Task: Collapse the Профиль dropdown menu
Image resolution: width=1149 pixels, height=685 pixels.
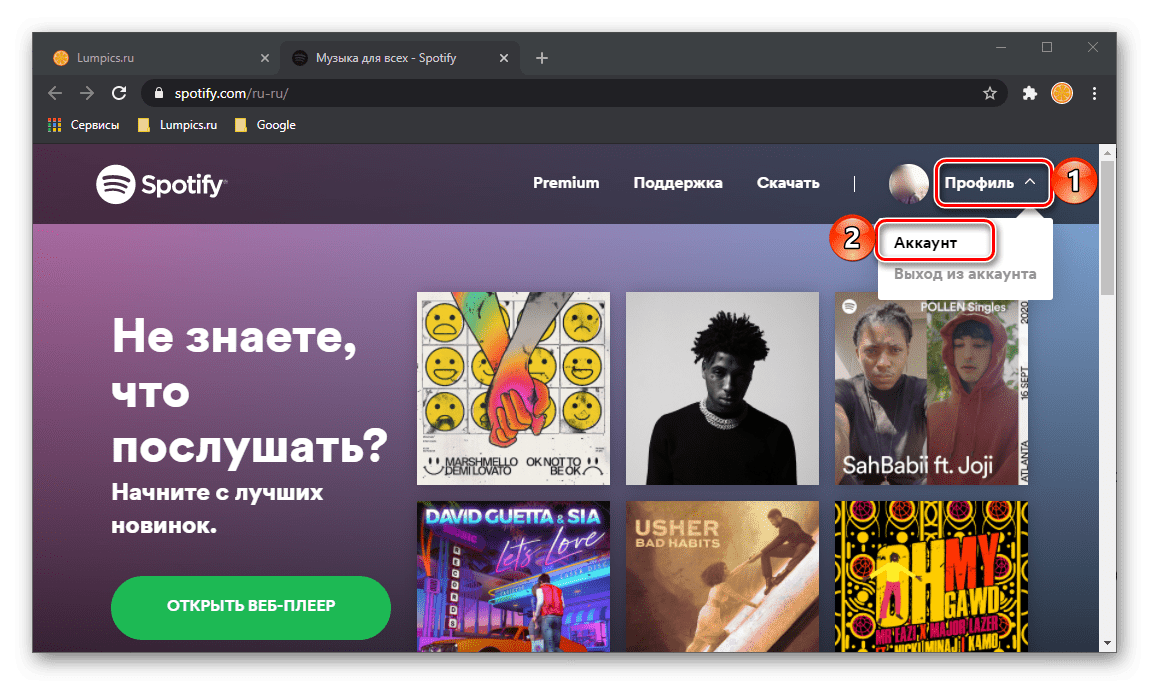Action: tap(993, 182)
